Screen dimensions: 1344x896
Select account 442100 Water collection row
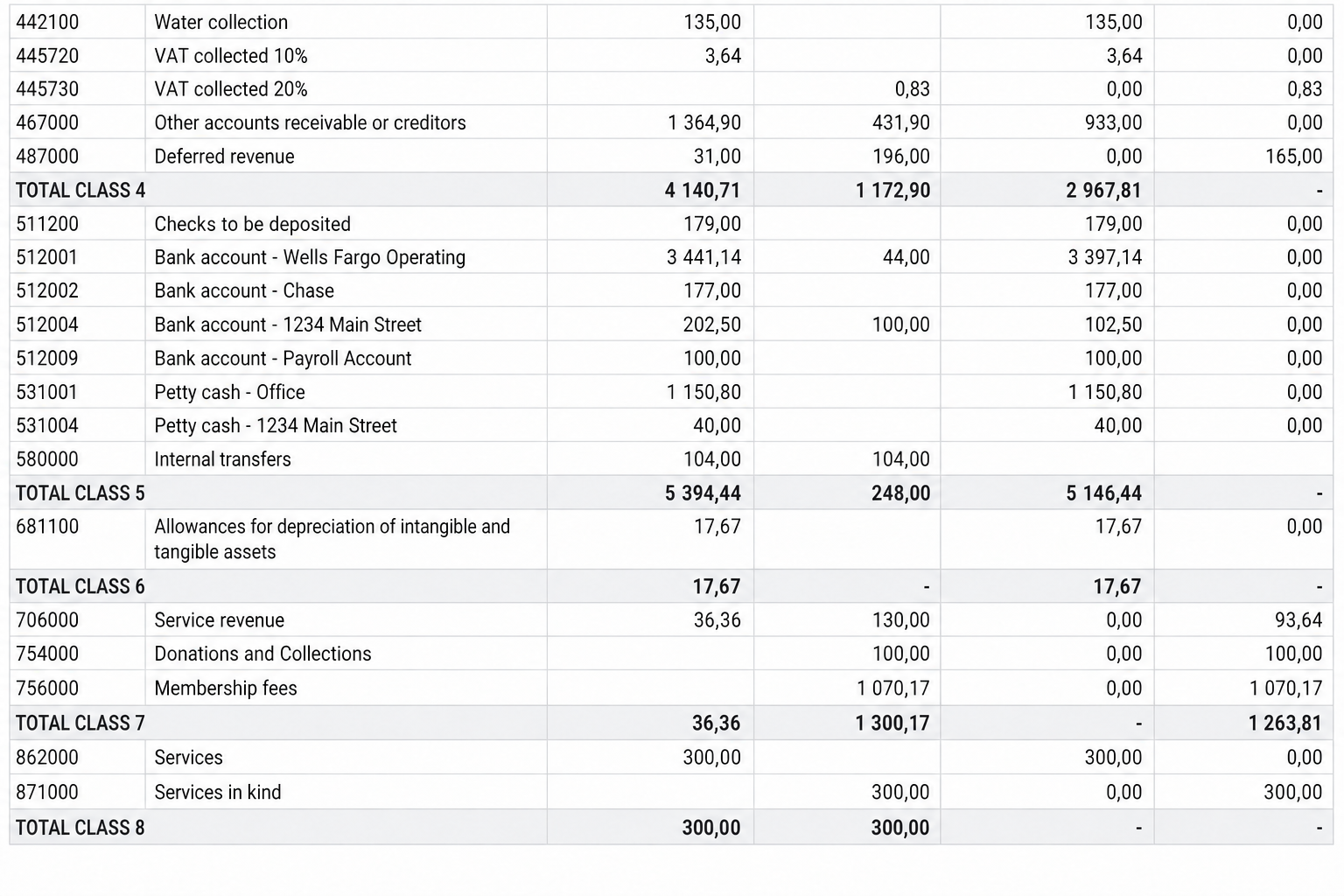[x=671, y=22]
